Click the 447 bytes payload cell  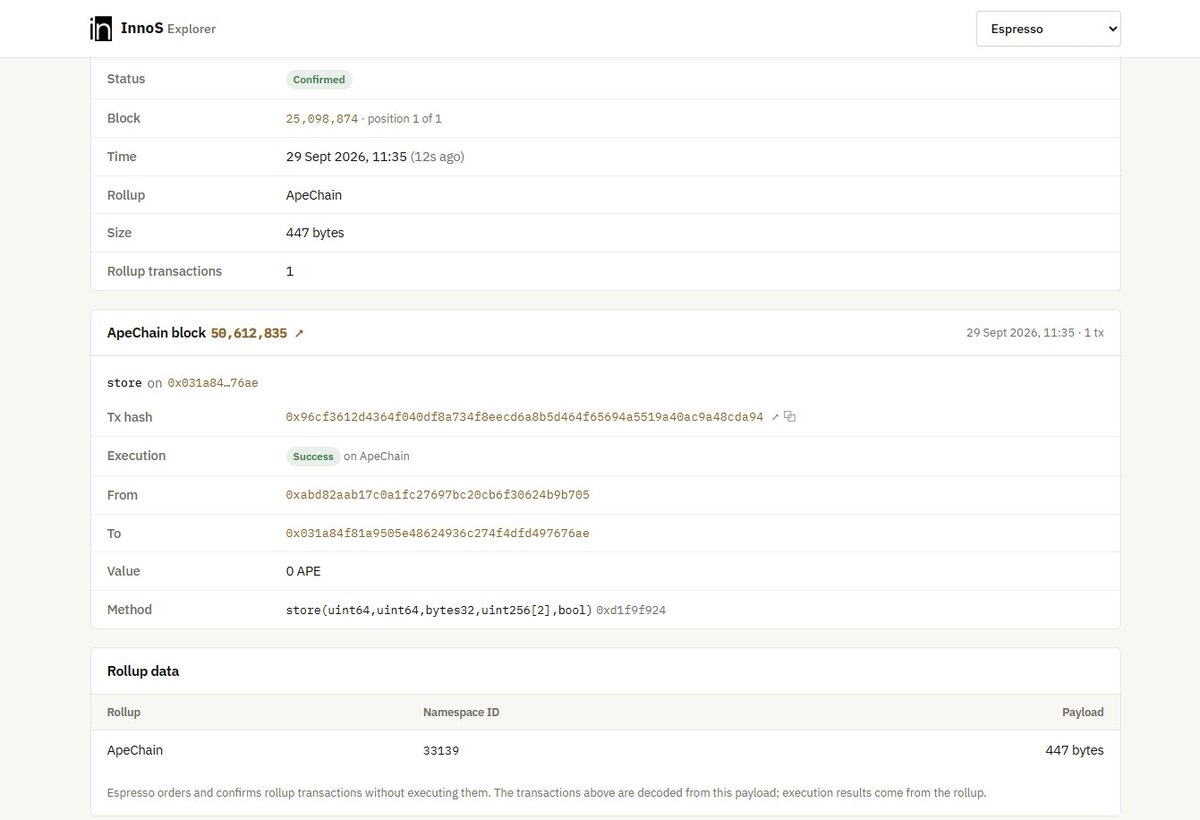click(x=1074, y=750)
